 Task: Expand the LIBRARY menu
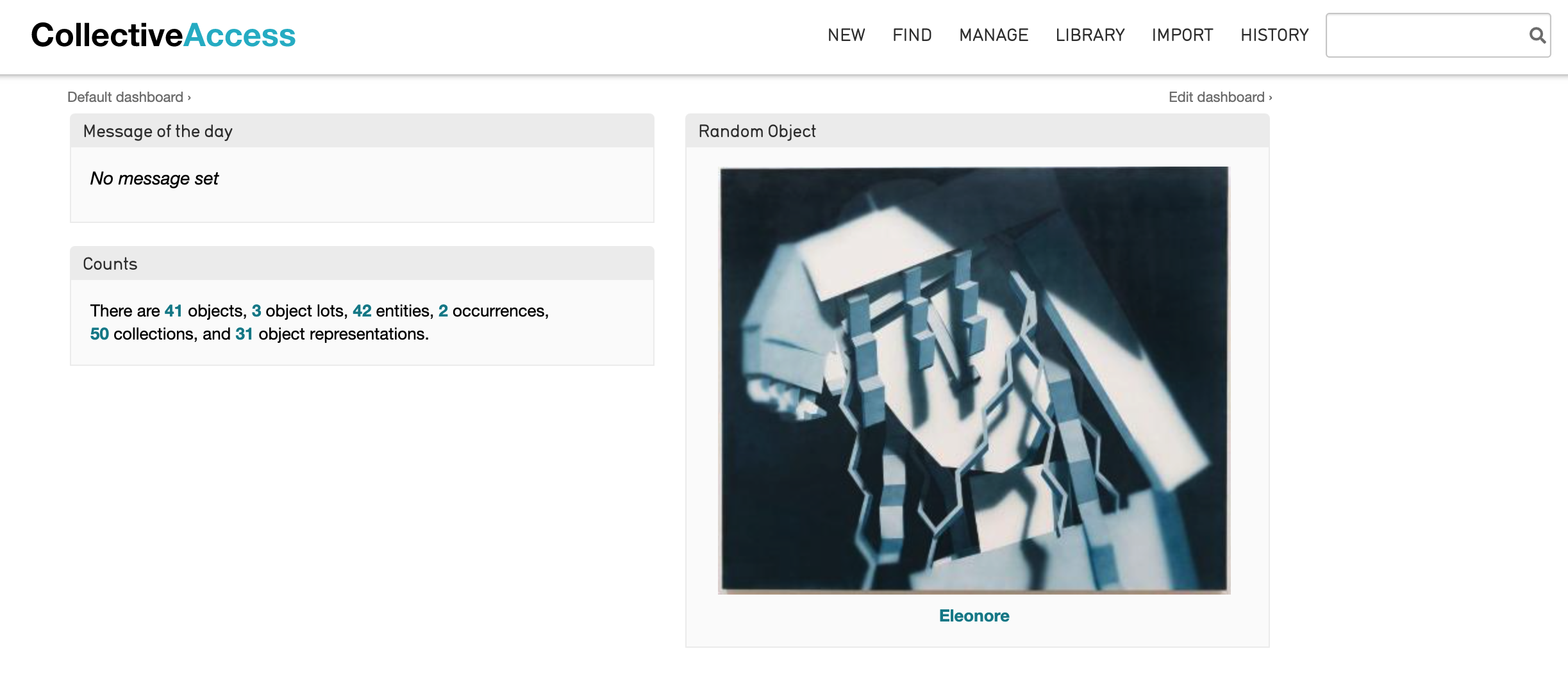pos(1090,35)
